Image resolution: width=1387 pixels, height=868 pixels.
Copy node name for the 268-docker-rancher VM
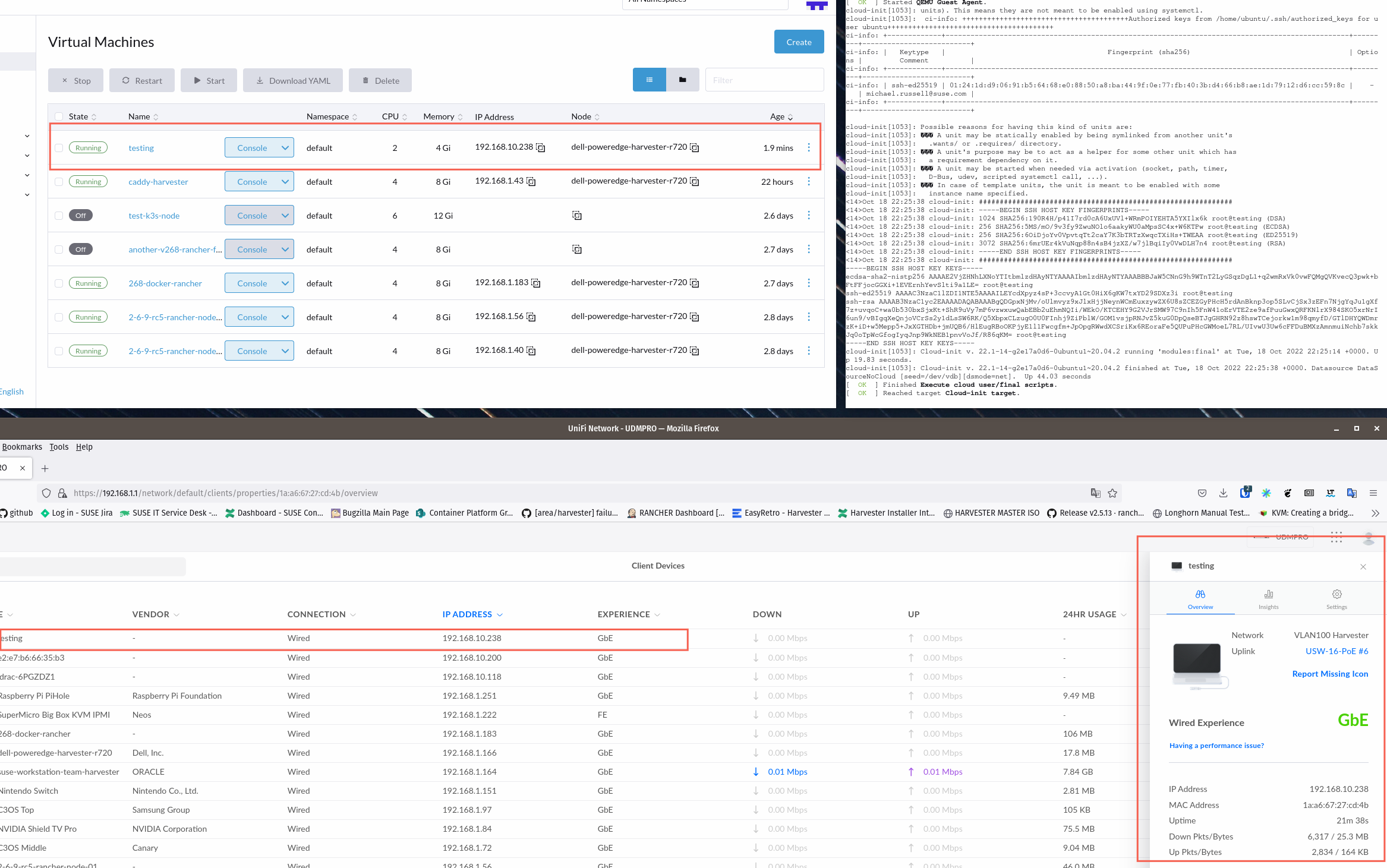[694, 283]
